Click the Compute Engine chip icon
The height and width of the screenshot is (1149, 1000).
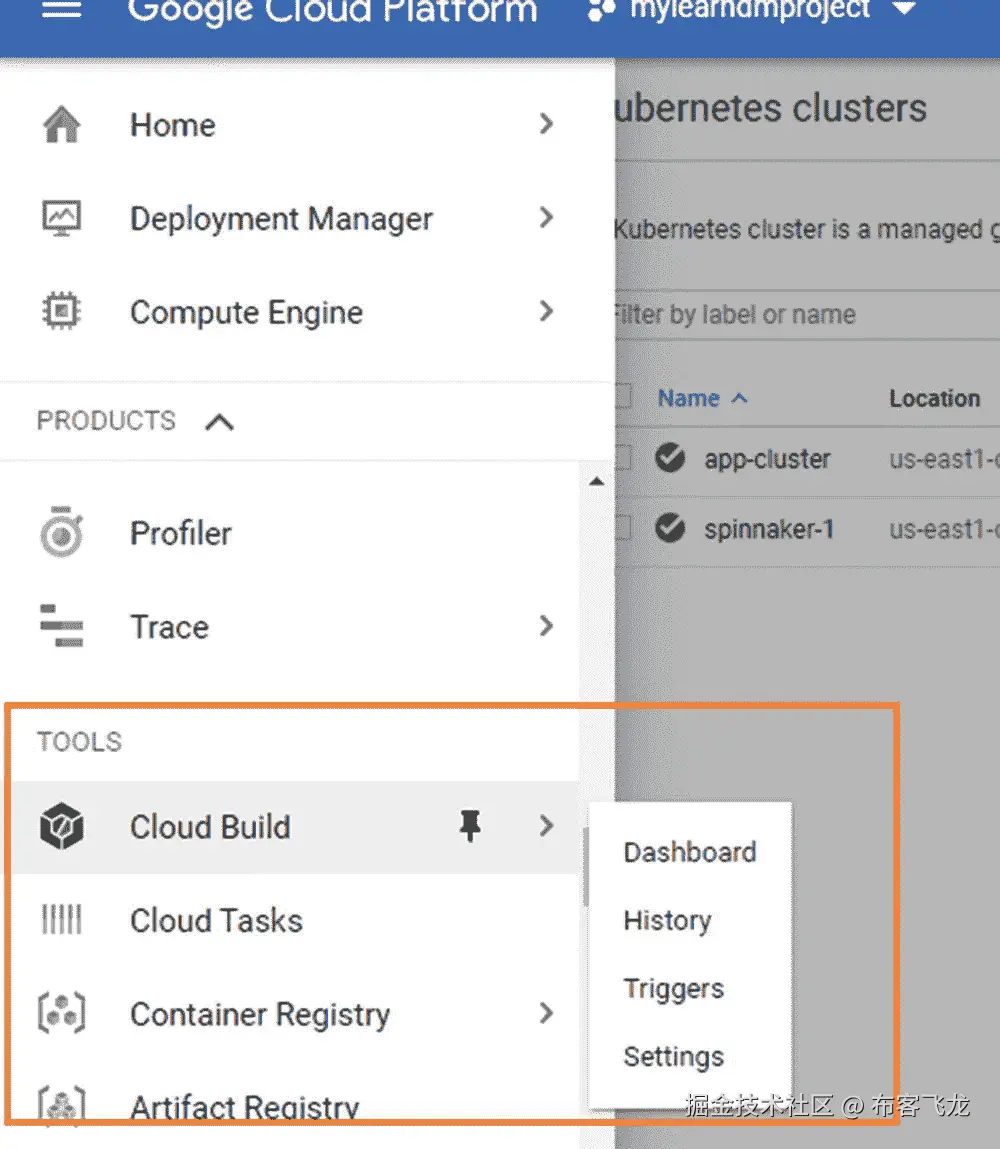coord(62,312)
